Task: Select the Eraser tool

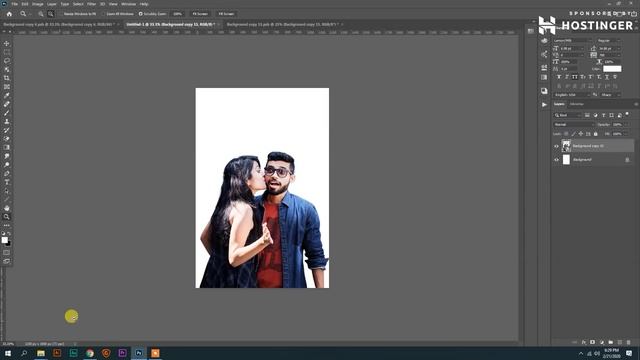Action: point(7,139)
